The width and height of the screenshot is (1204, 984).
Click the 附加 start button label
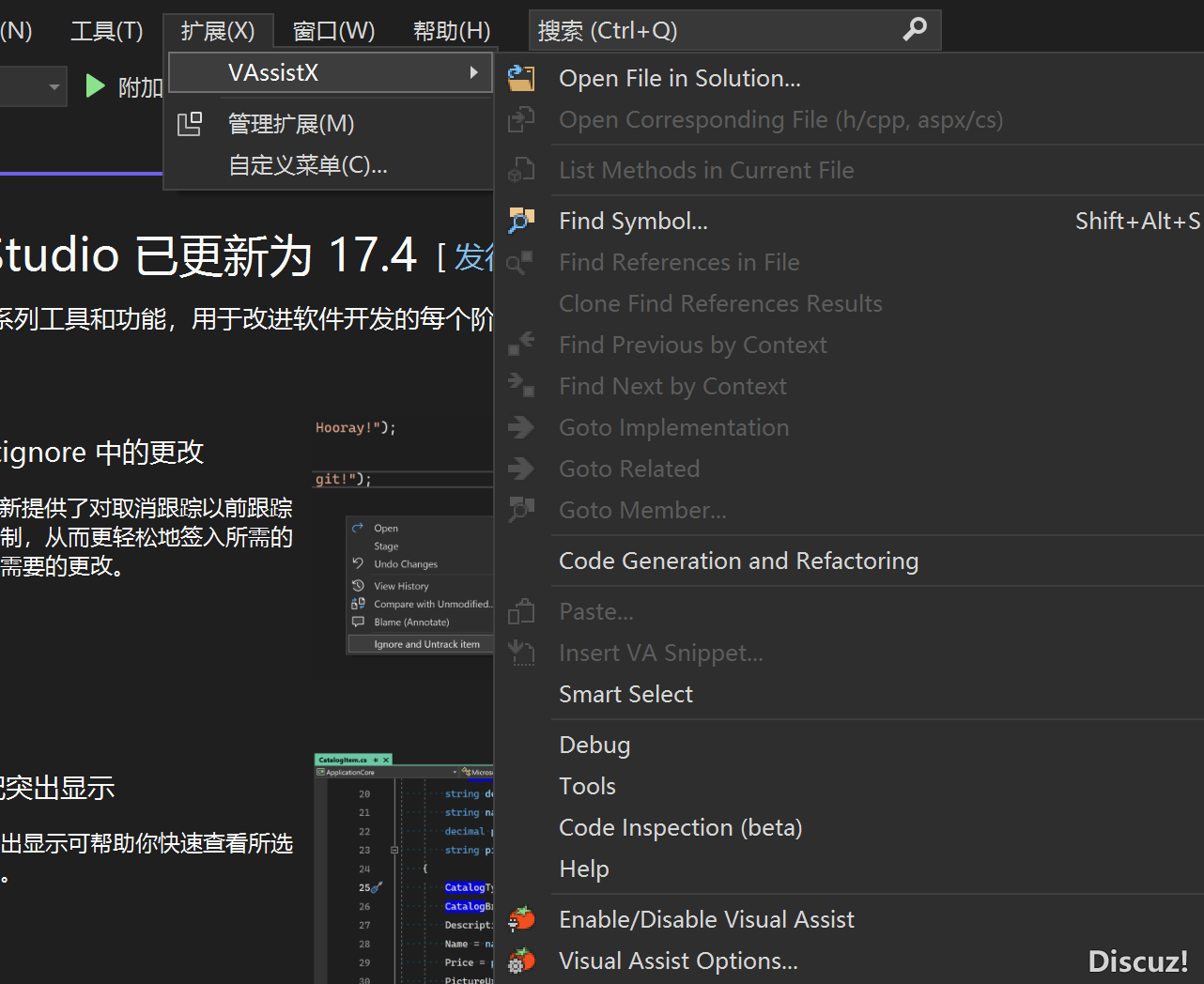point(141,87)
